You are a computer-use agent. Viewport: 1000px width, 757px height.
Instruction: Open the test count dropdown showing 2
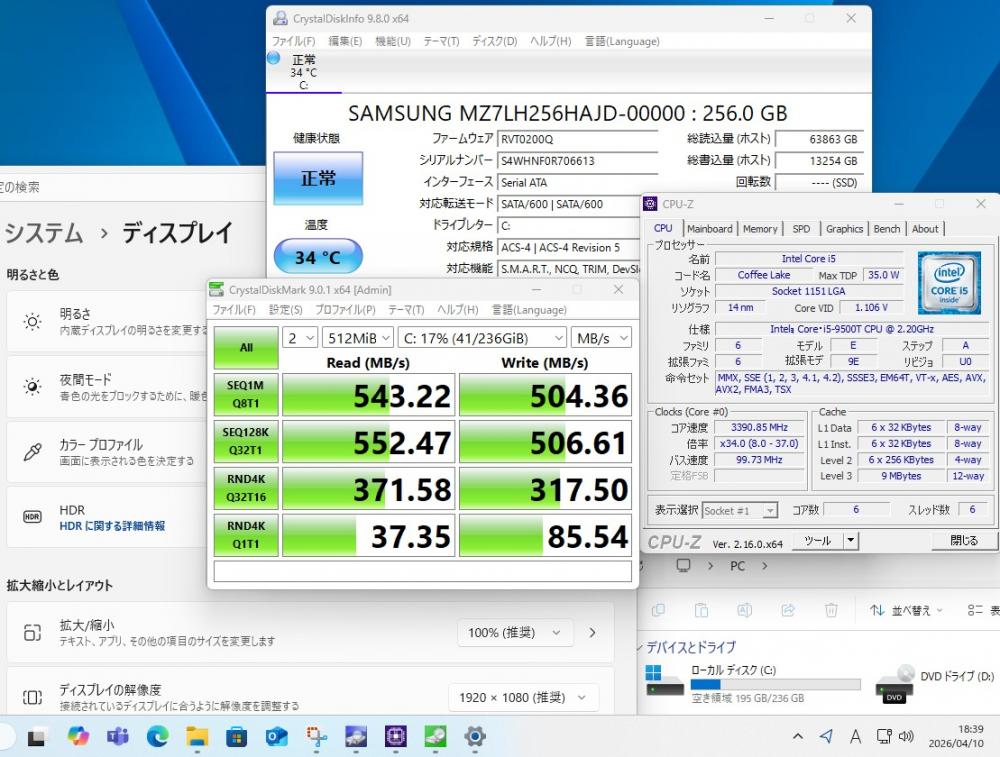299,338
